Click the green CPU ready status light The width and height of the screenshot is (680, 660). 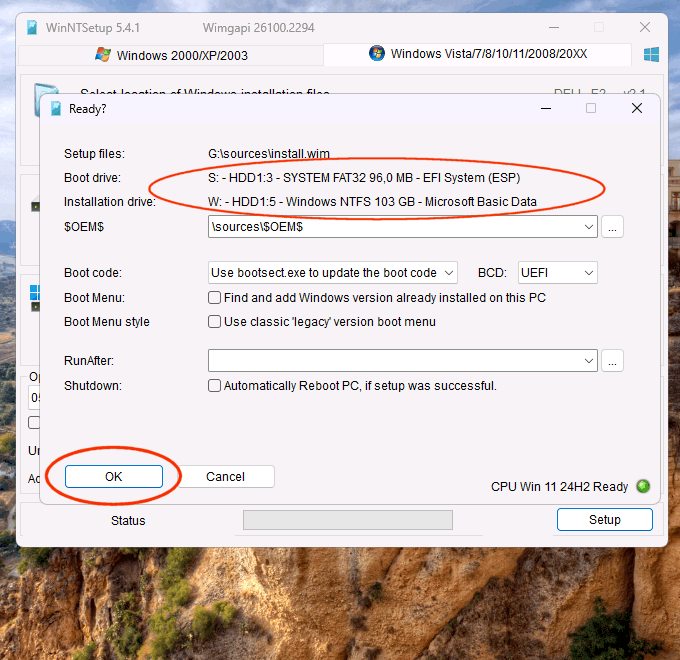[x=643, y=486]
